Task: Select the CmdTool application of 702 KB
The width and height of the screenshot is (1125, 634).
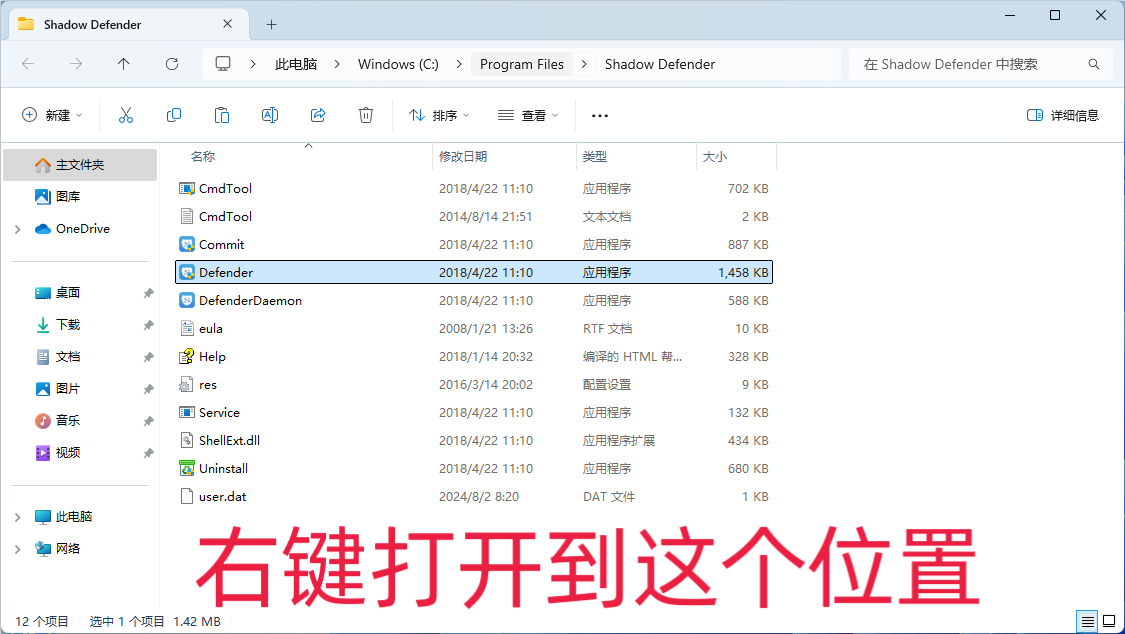Action: pyautogui.click(x=474, y=189)
